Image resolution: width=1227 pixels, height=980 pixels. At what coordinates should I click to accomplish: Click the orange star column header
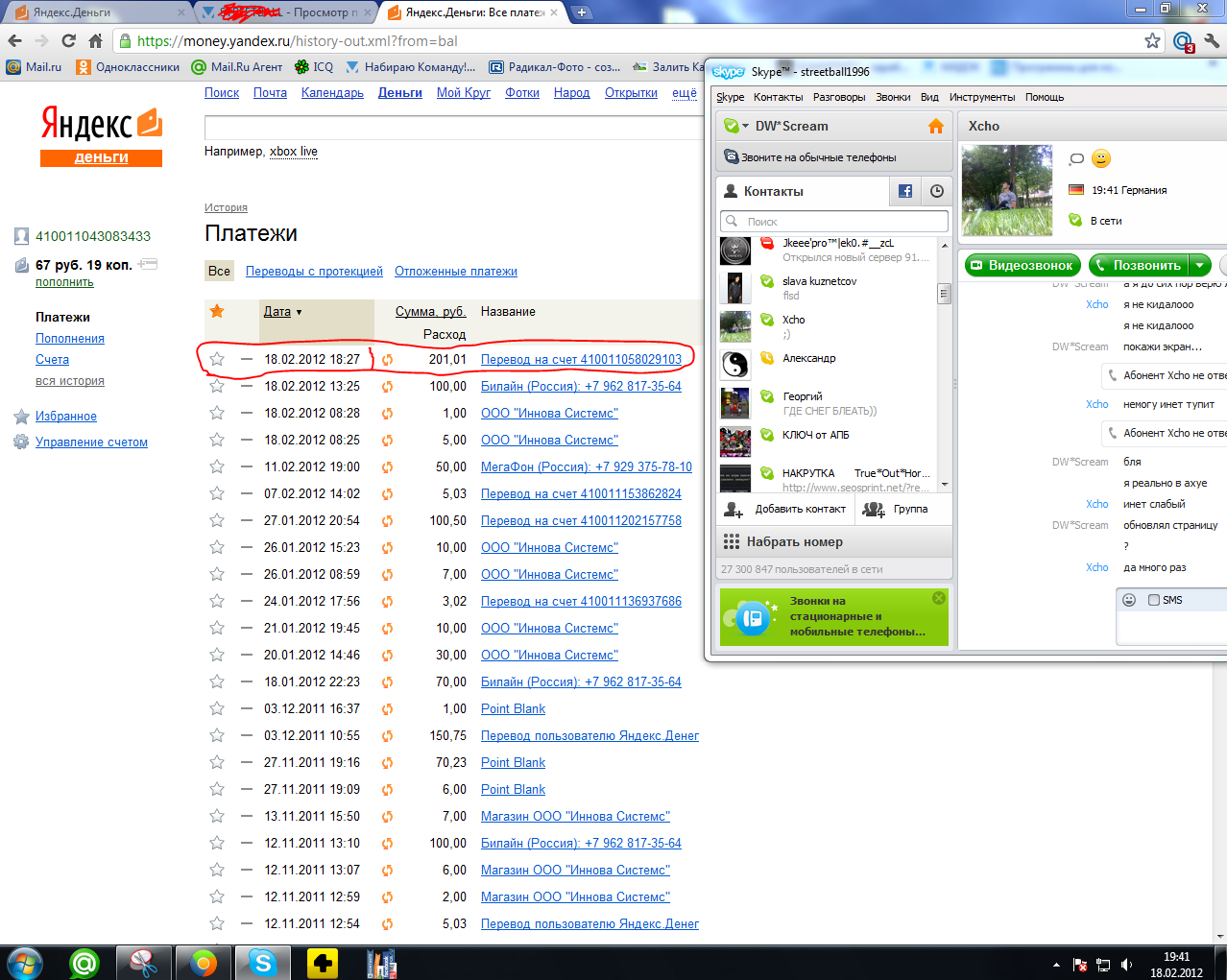click(x=217, y=311)
